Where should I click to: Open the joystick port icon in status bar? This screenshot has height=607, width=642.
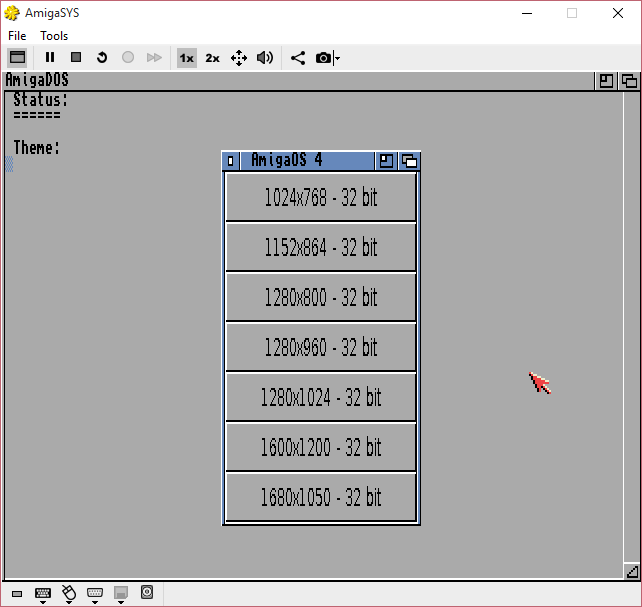[95, 594]
